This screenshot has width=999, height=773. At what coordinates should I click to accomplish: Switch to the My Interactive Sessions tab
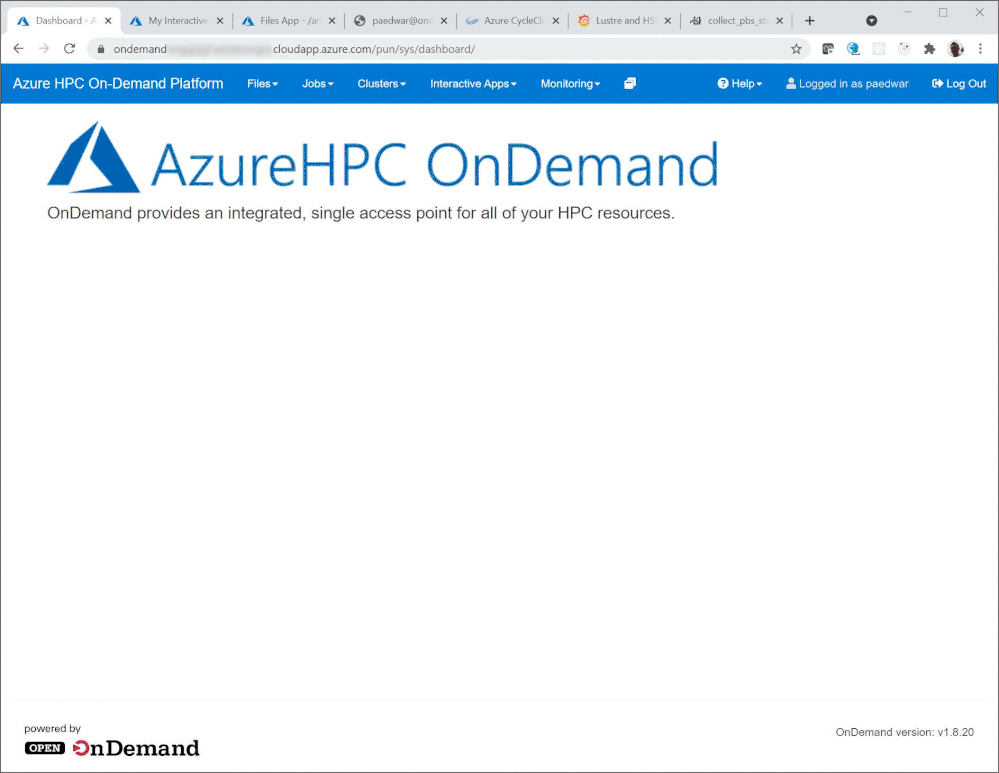[176, 21]
